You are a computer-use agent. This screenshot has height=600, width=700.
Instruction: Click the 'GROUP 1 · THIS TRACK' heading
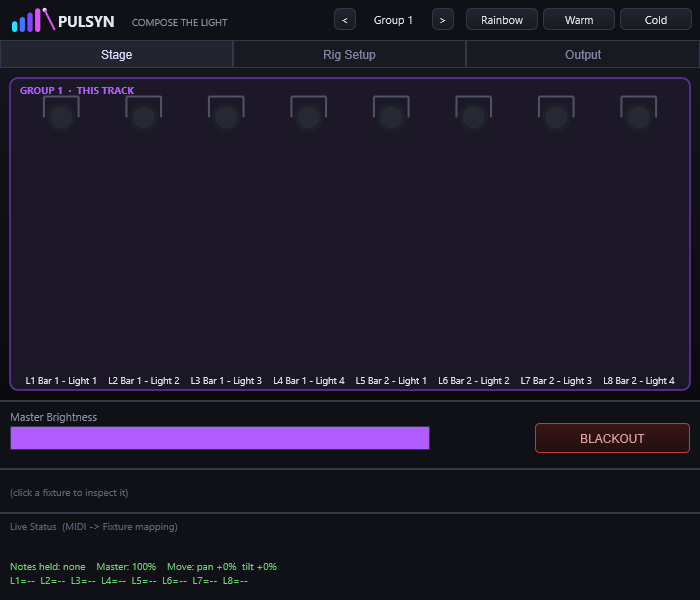click(77, 91)
